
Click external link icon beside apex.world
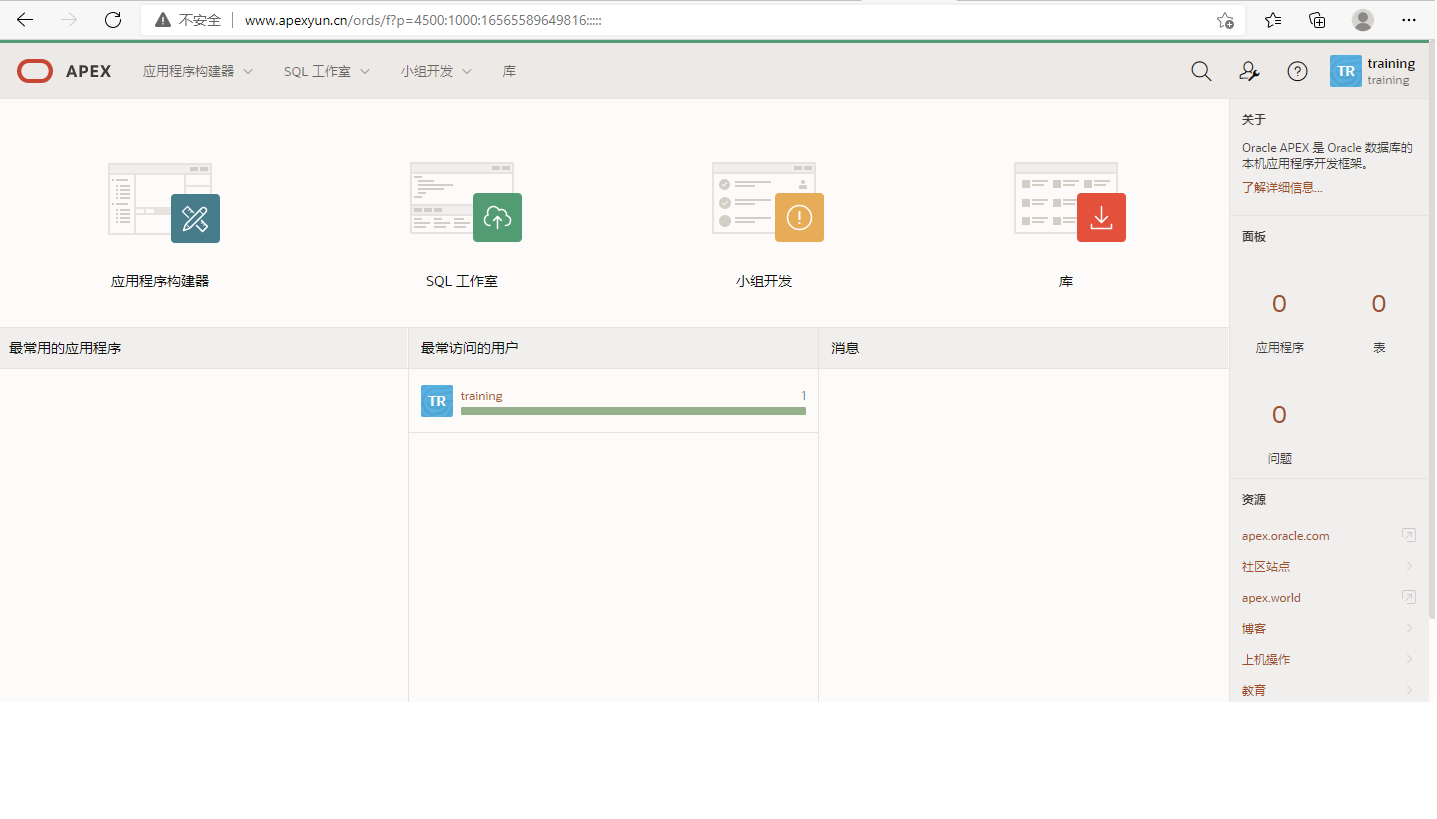pyautogui.click(x=1409, y=597)
